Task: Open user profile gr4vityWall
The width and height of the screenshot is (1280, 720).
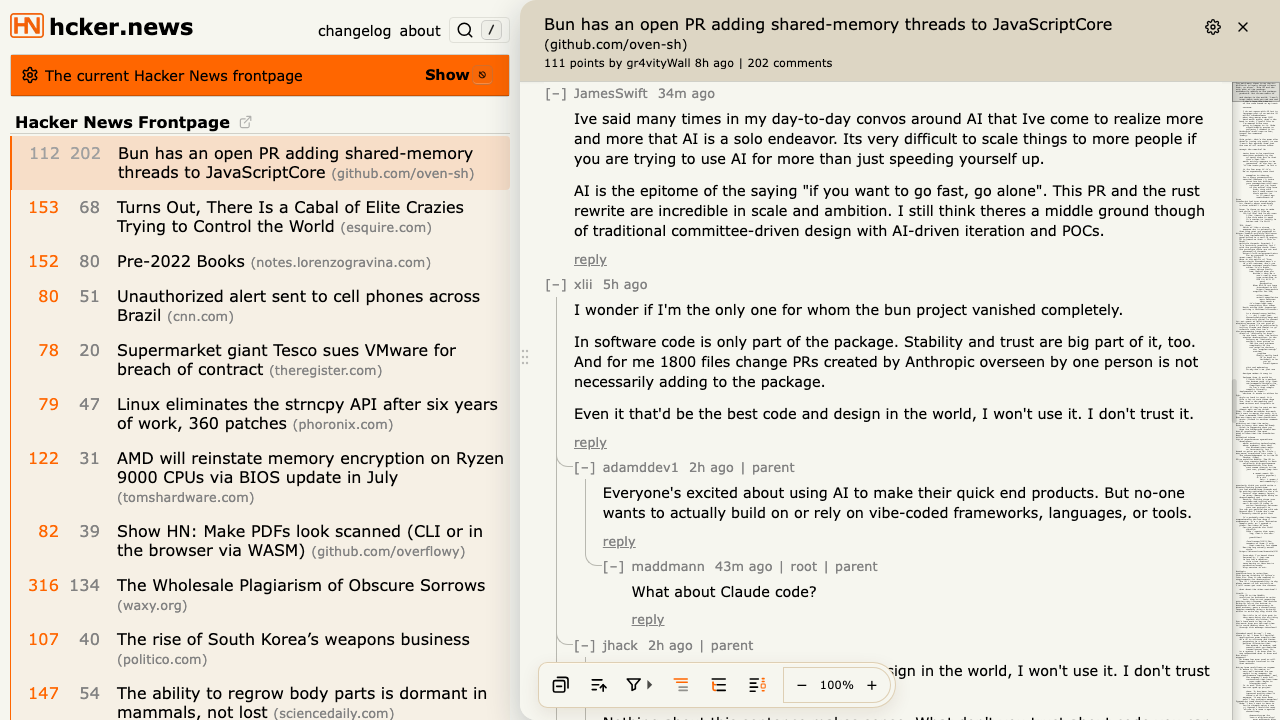Action: point(658,63)
